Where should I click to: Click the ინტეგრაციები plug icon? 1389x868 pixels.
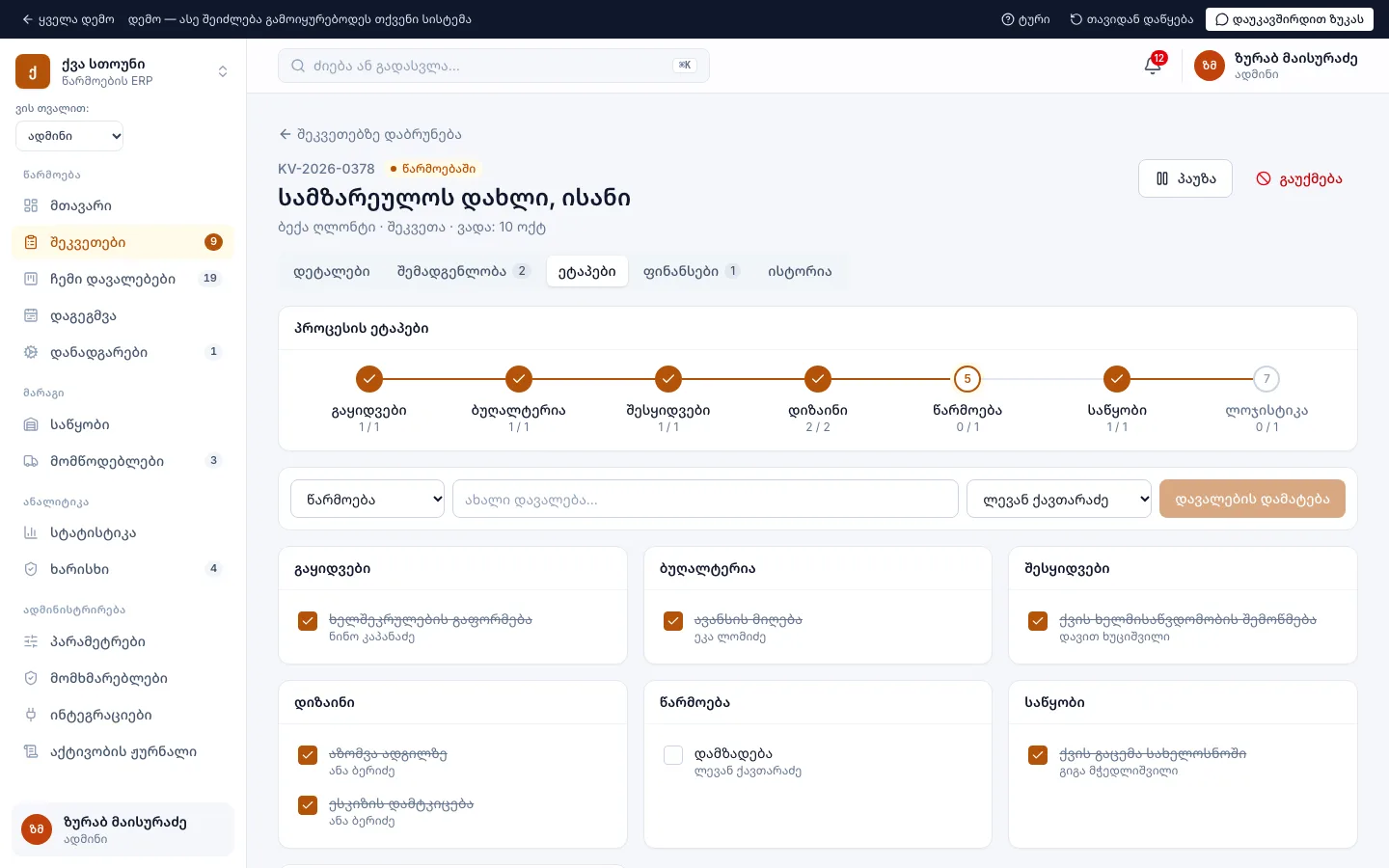point(31,715)
